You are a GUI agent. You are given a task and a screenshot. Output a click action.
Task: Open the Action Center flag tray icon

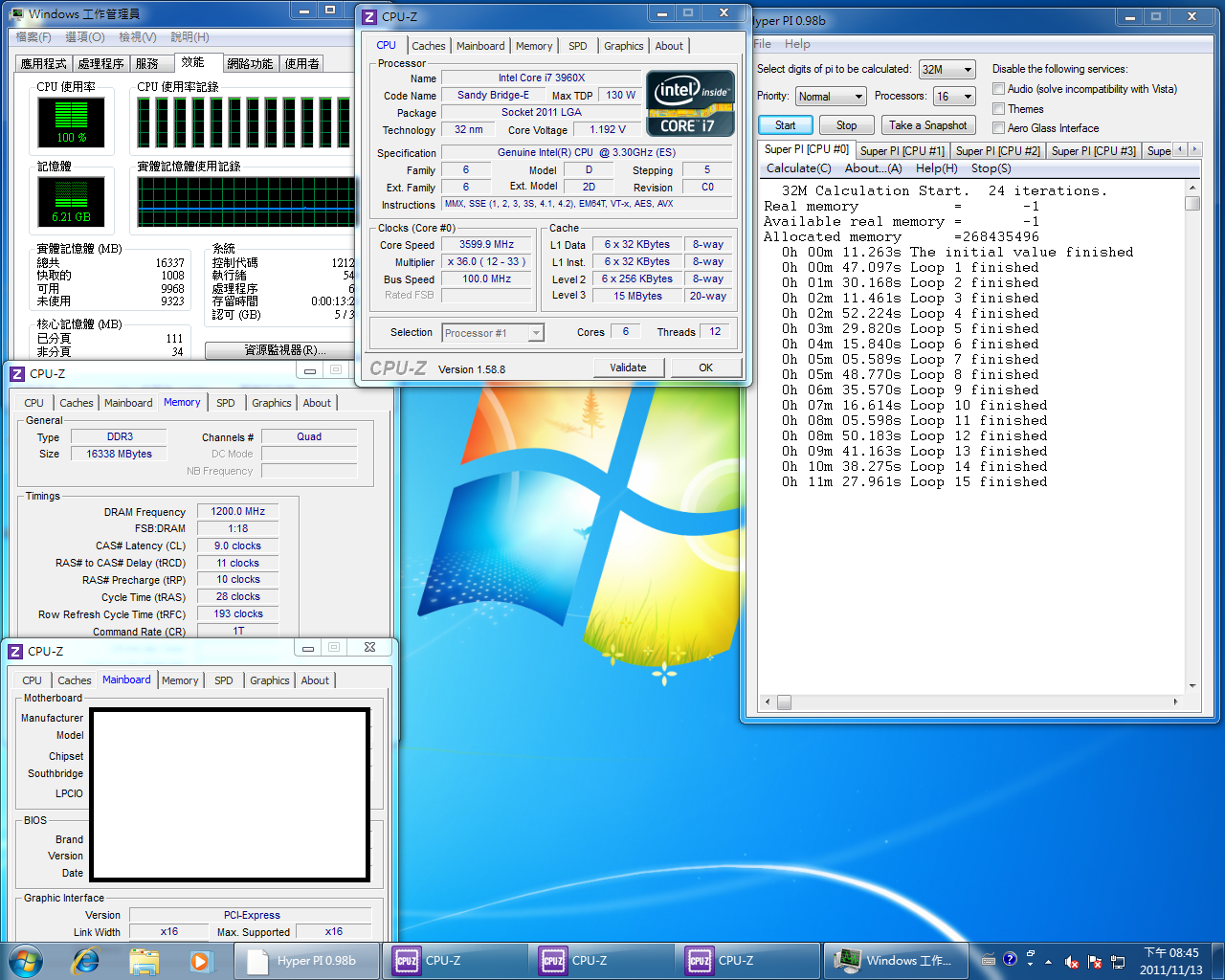1095,962
